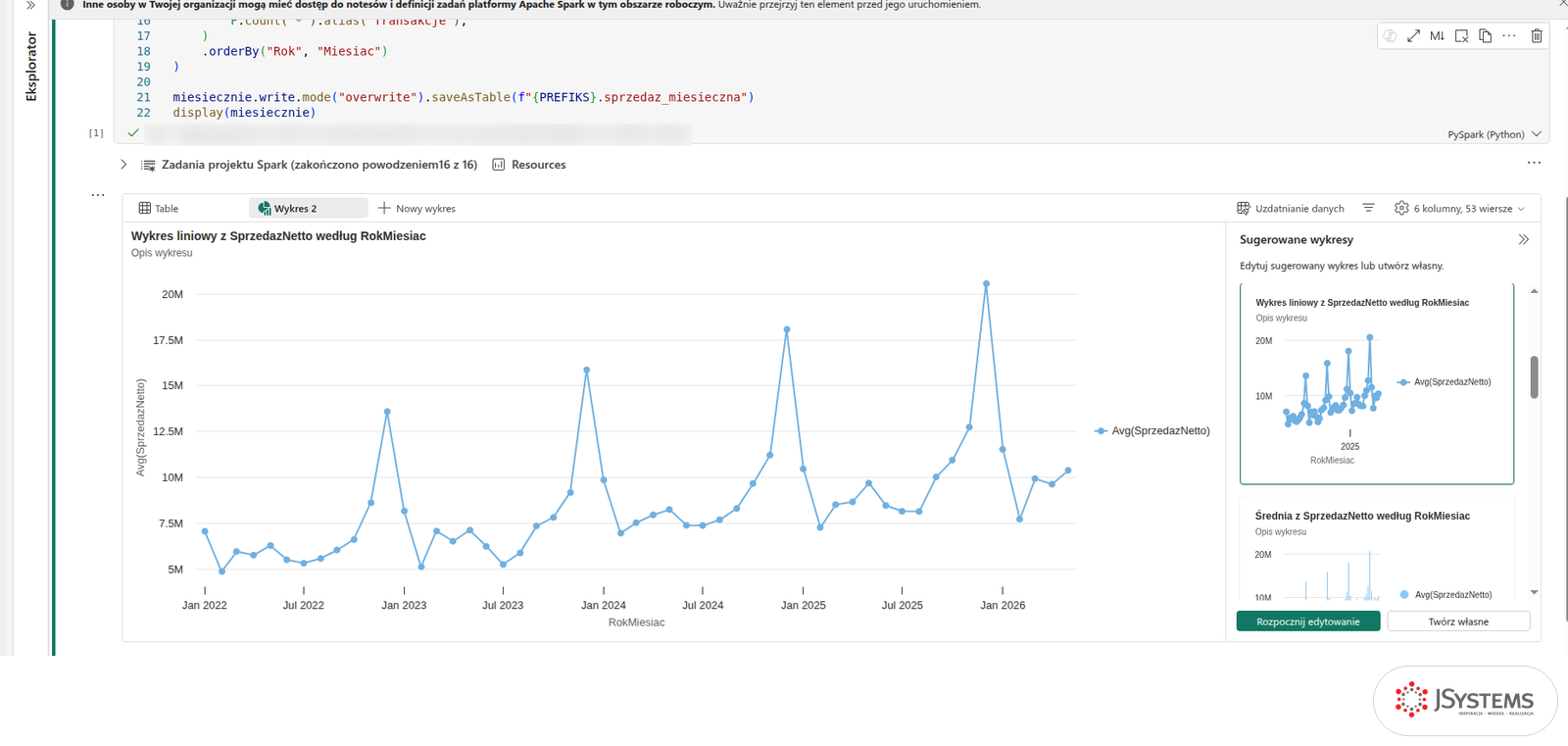Click the Eksplorator vertical label
This screenshot has height=746, width=1568.
coord(31,67)
